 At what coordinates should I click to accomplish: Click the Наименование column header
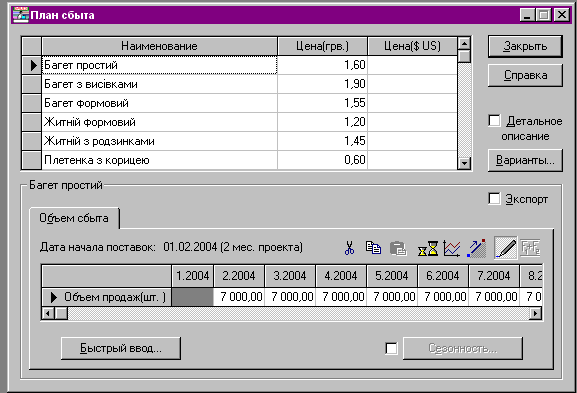point(159,46)
